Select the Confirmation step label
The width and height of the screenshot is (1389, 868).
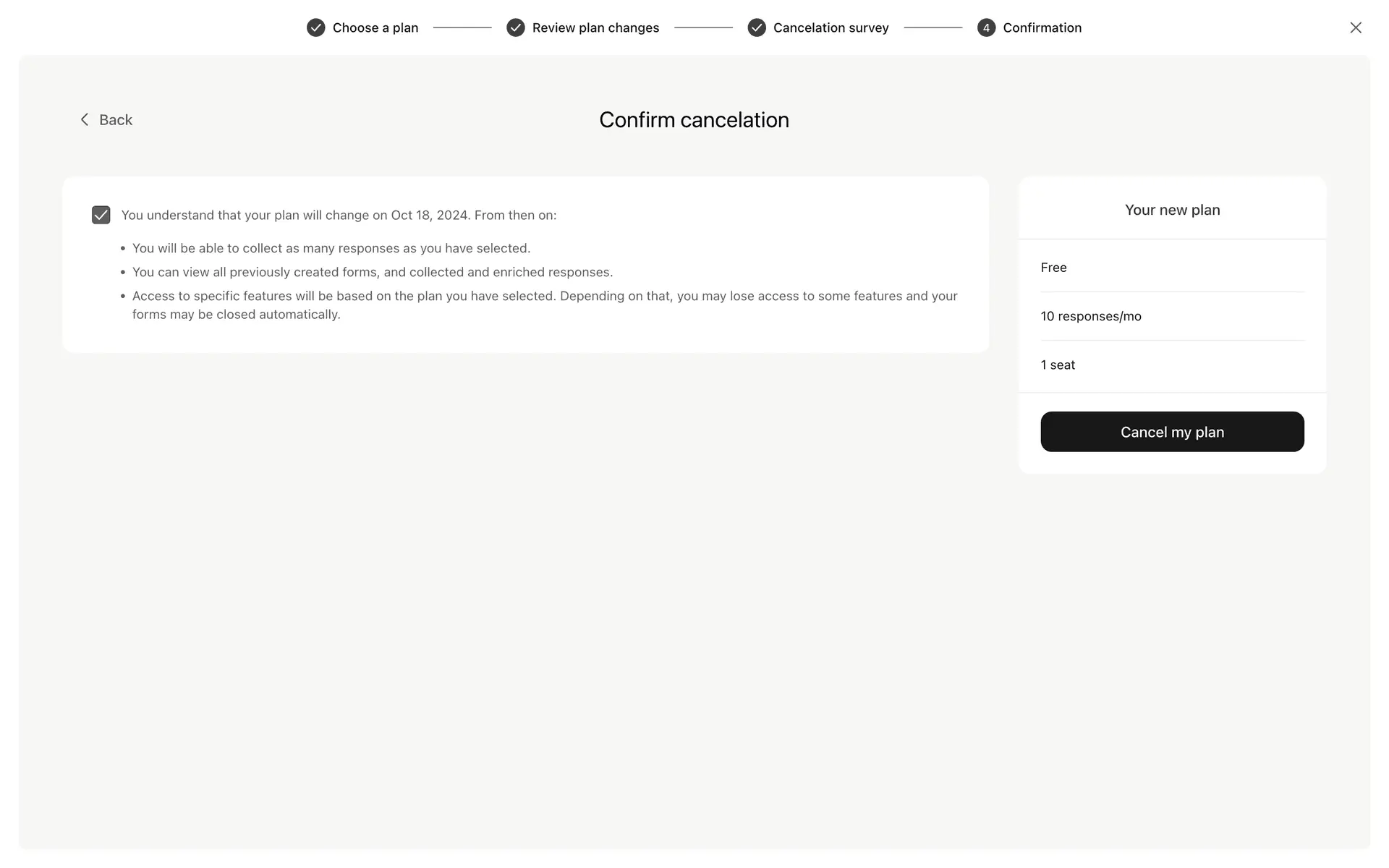pyautogui.click(x=1042, y=27)
